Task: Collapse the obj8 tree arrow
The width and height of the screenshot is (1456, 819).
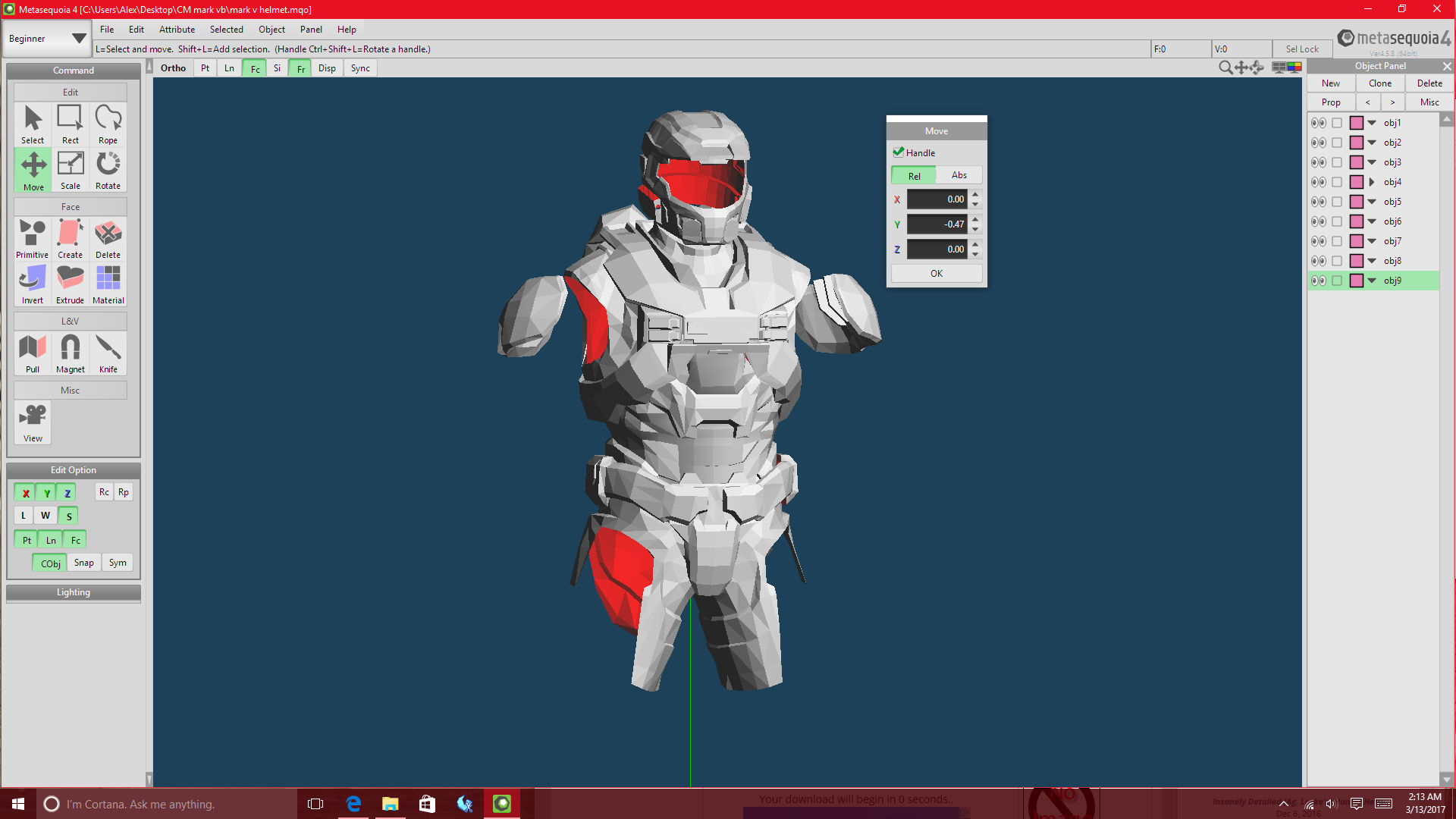Action: click(x=1372, y=261)
